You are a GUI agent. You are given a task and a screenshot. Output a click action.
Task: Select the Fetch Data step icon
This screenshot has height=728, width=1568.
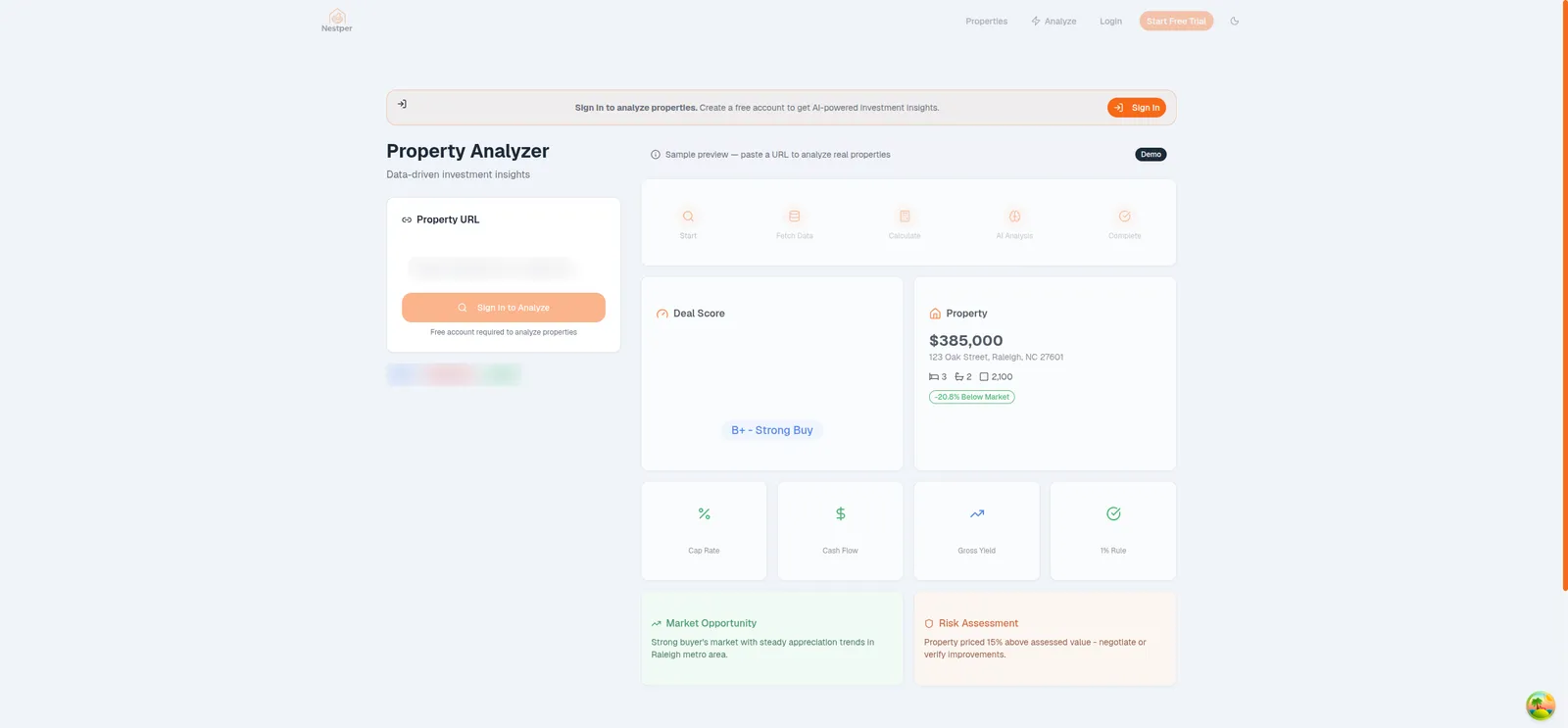click(795, 217)
